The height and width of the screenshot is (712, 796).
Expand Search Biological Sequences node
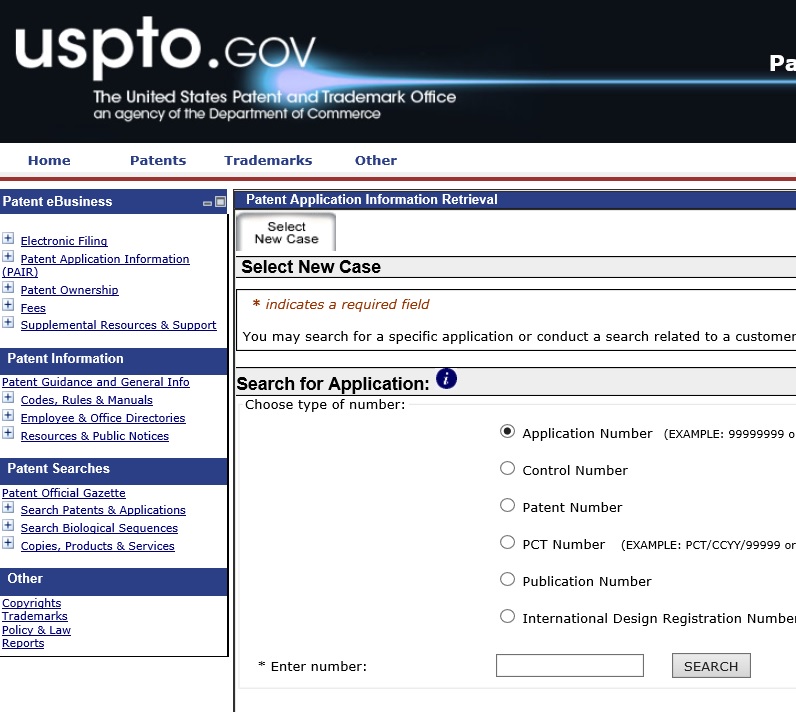coord(8,525)
